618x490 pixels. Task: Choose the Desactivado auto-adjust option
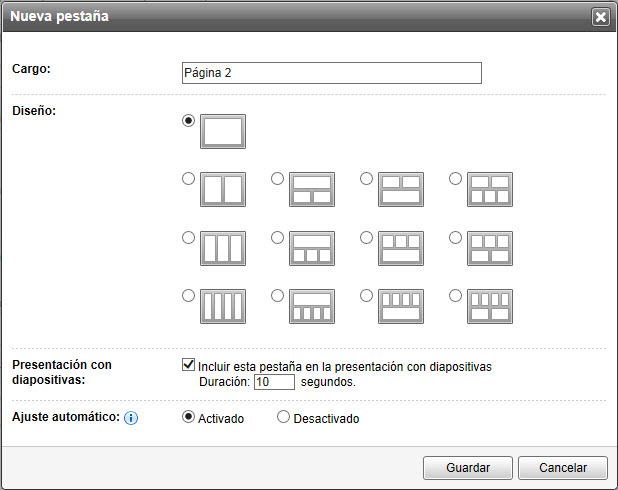pos(283,417)
